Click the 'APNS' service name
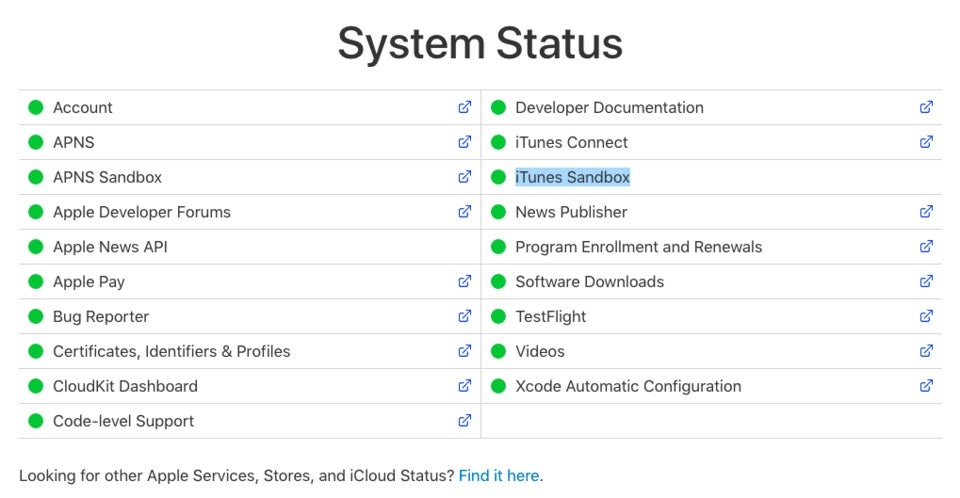The image size is (960, 498). pyautogui.click(x=73, y=142)
